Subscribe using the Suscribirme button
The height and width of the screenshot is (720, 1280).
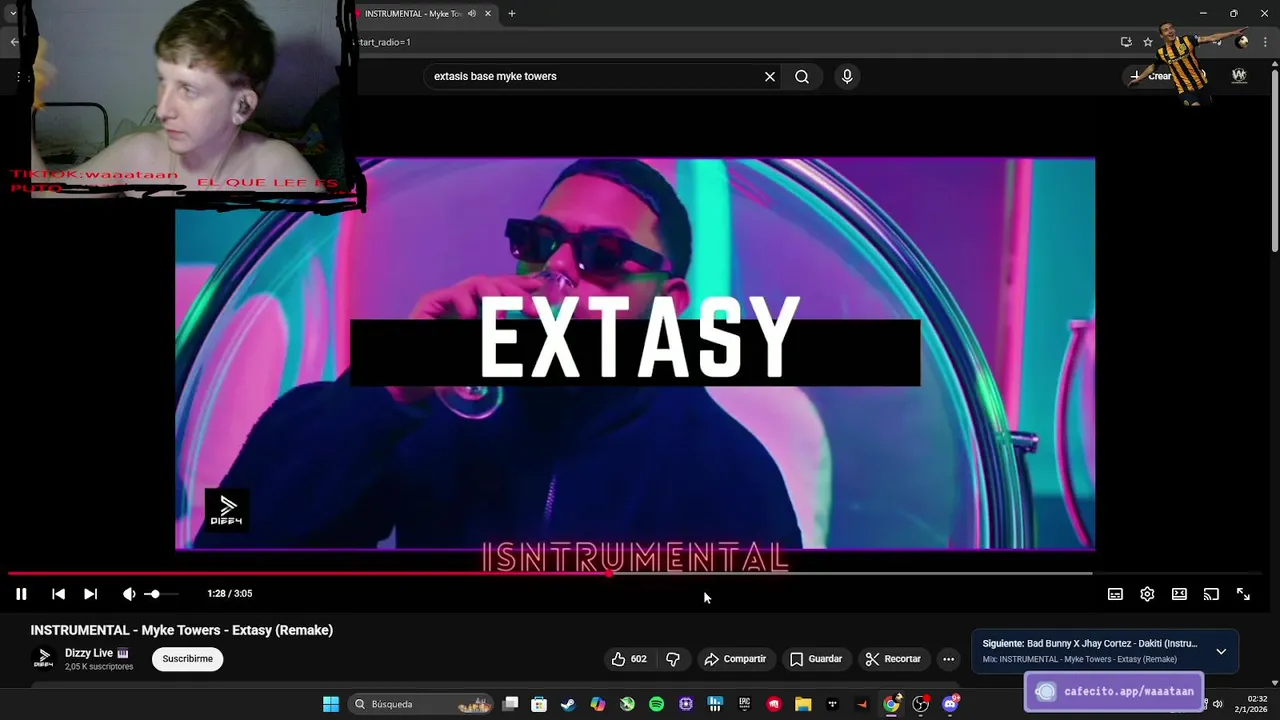point(188,659)
